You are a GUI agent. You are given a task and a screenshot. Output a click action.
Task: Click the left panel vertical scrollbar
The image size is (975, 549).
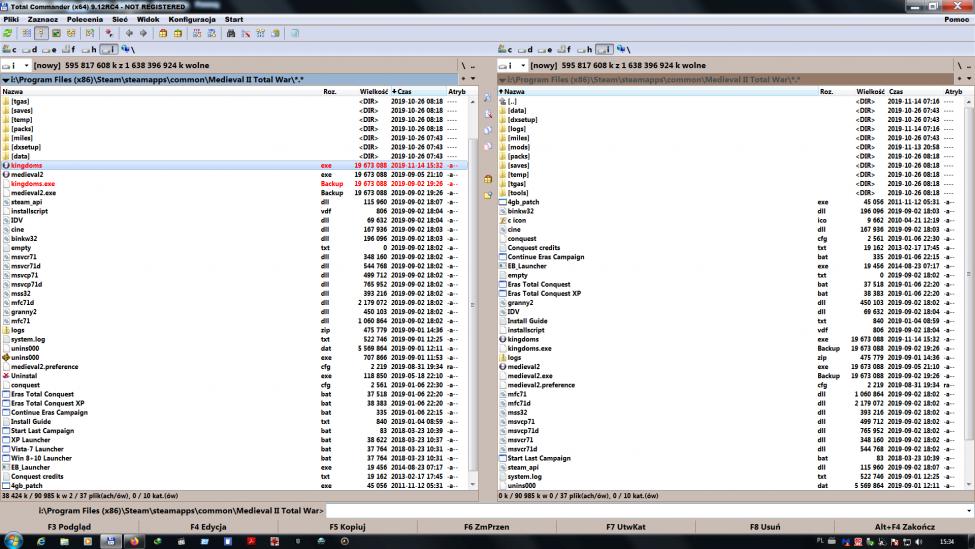pos(474,300)
